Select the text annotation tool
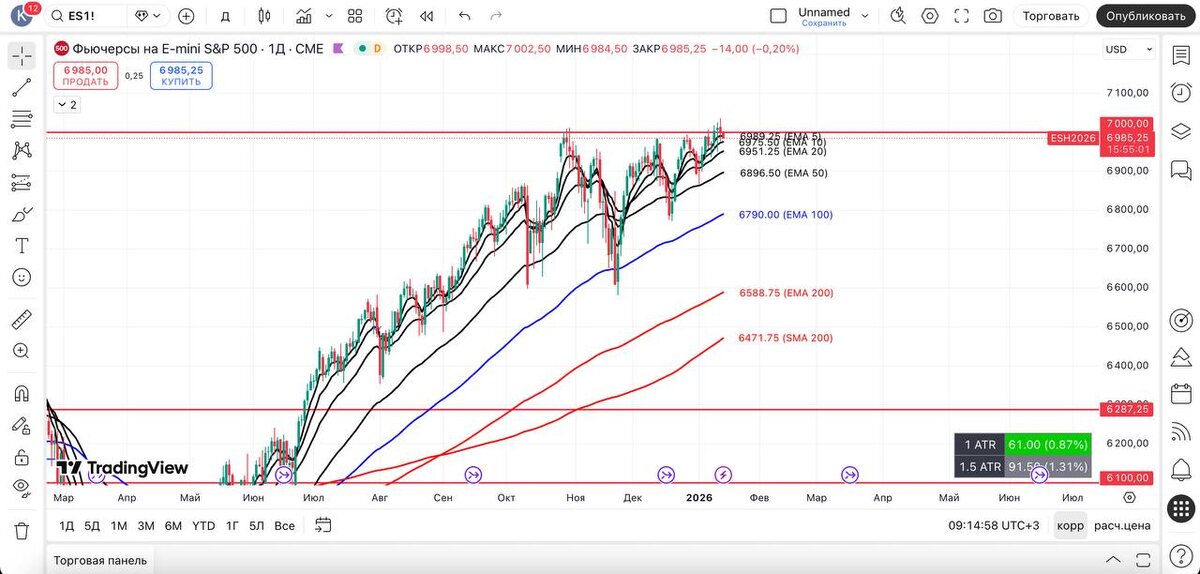Image resolution: width=1200 pixels, height=574 pixels. pyautogui.click(x=21, y=245)
